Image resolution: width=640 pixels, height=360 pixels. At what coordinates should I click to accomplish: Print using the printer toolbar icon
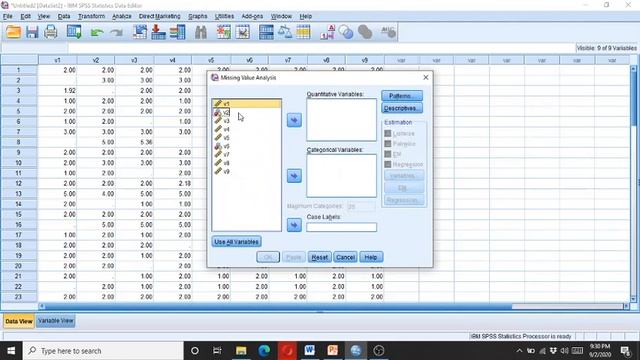tap(51, 32)
